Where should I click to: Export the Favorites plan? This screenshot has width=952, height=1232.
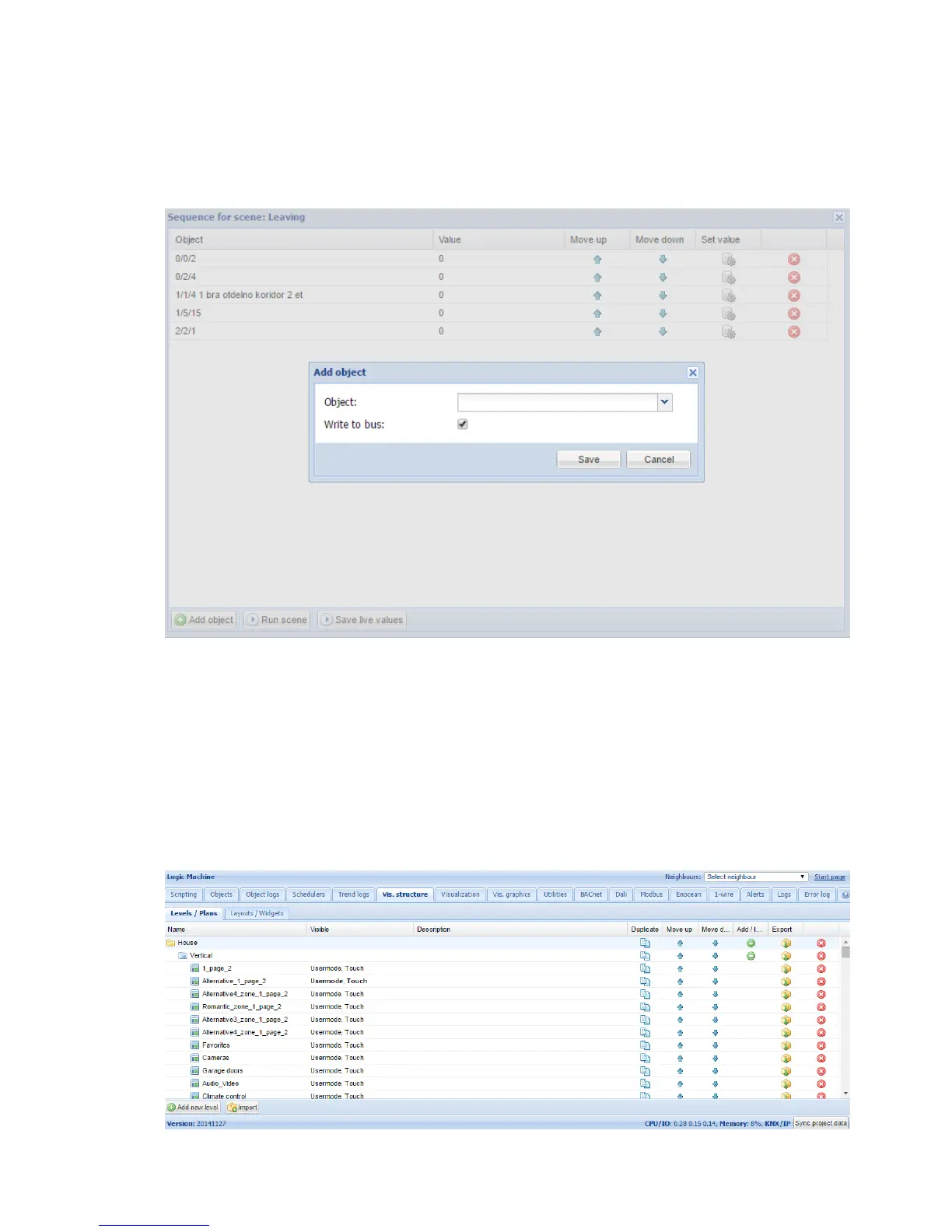pos(786,1045)
